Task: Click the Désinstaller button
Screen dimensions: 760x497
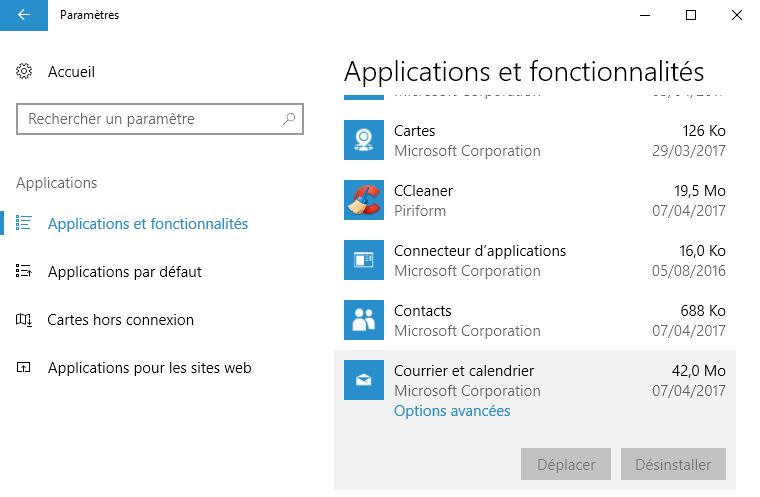Action: [673, 464]
